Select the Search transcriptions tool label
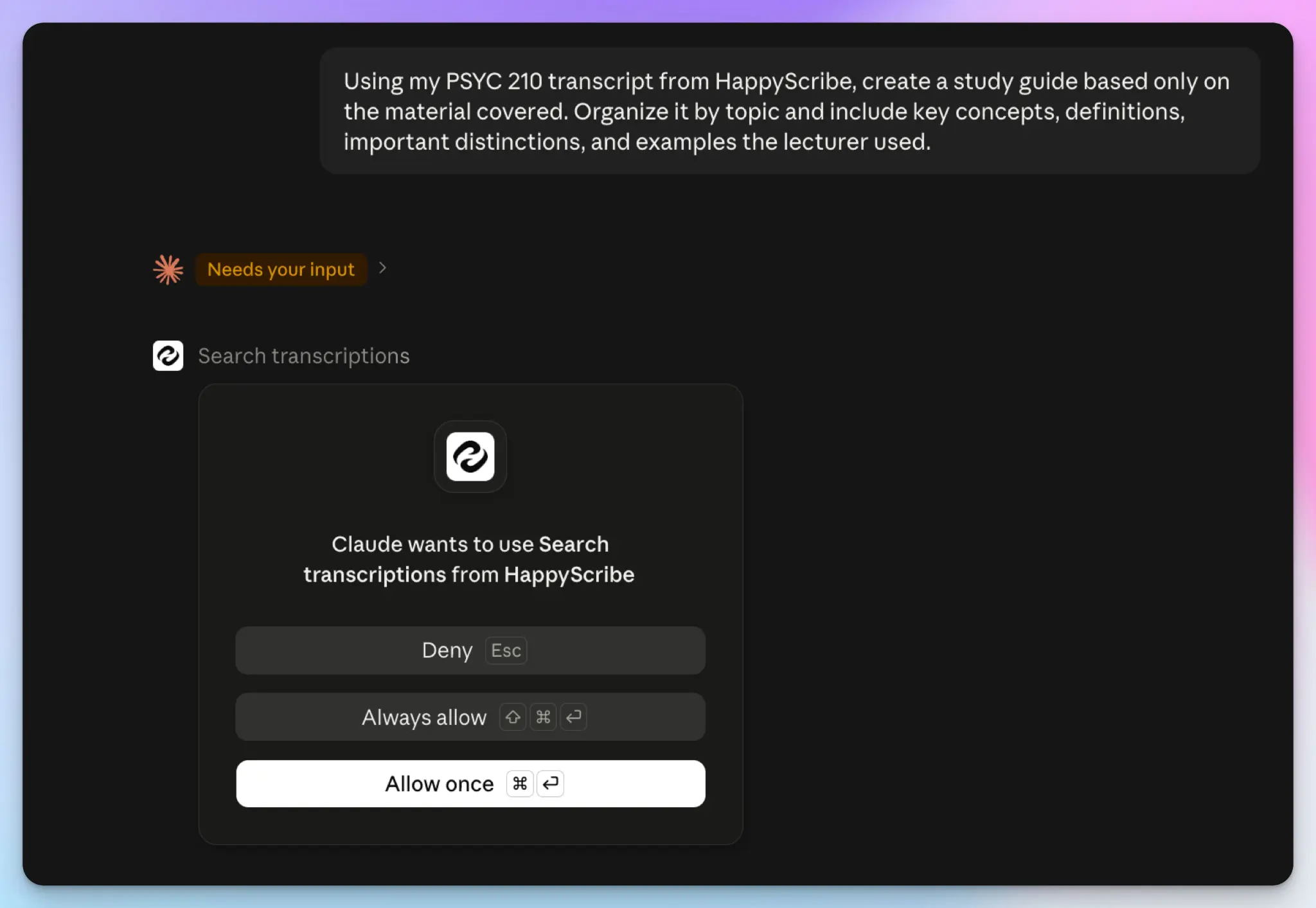Viewport: 1316px width, 908px height. [x=304, y=356]
